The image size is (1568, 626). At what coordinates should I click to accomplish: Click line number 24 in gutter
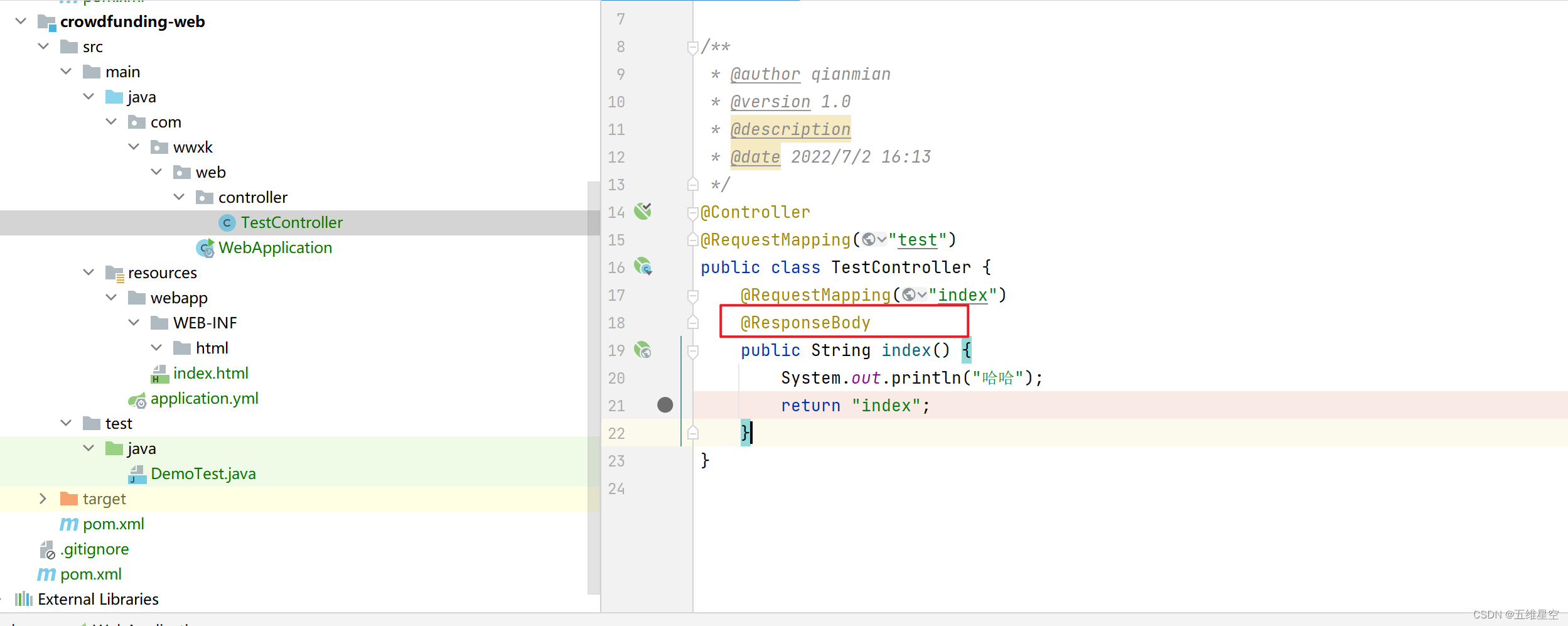point(616,488)
